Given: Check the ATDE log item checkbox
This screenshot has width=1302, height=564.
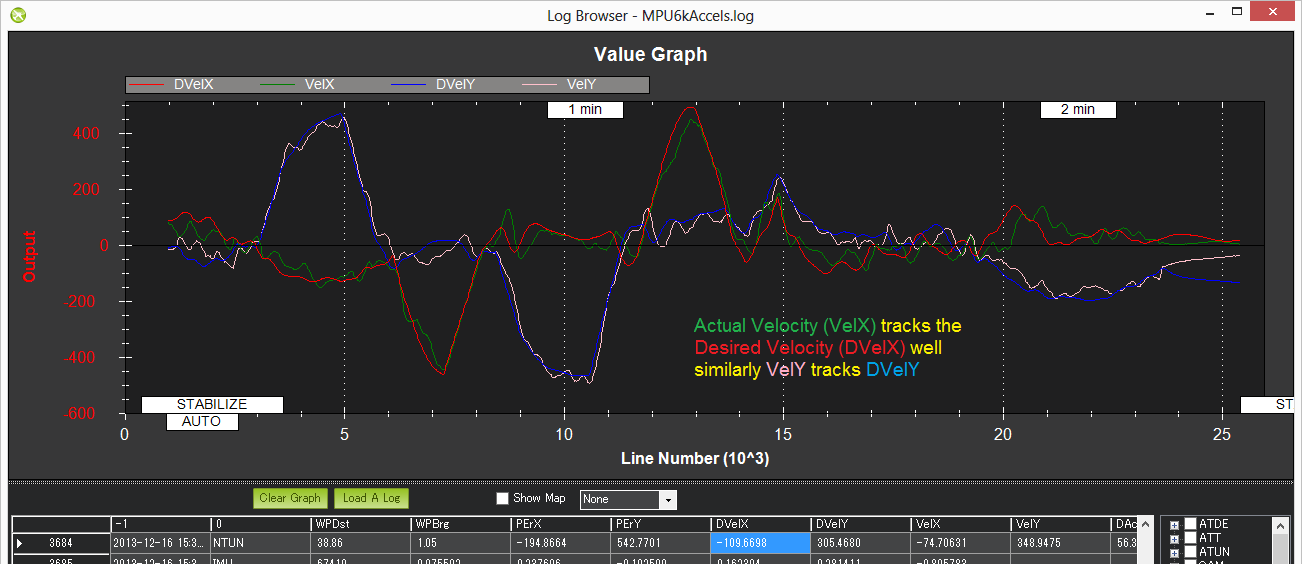Looking at the screenshot, I should 1190,524.
